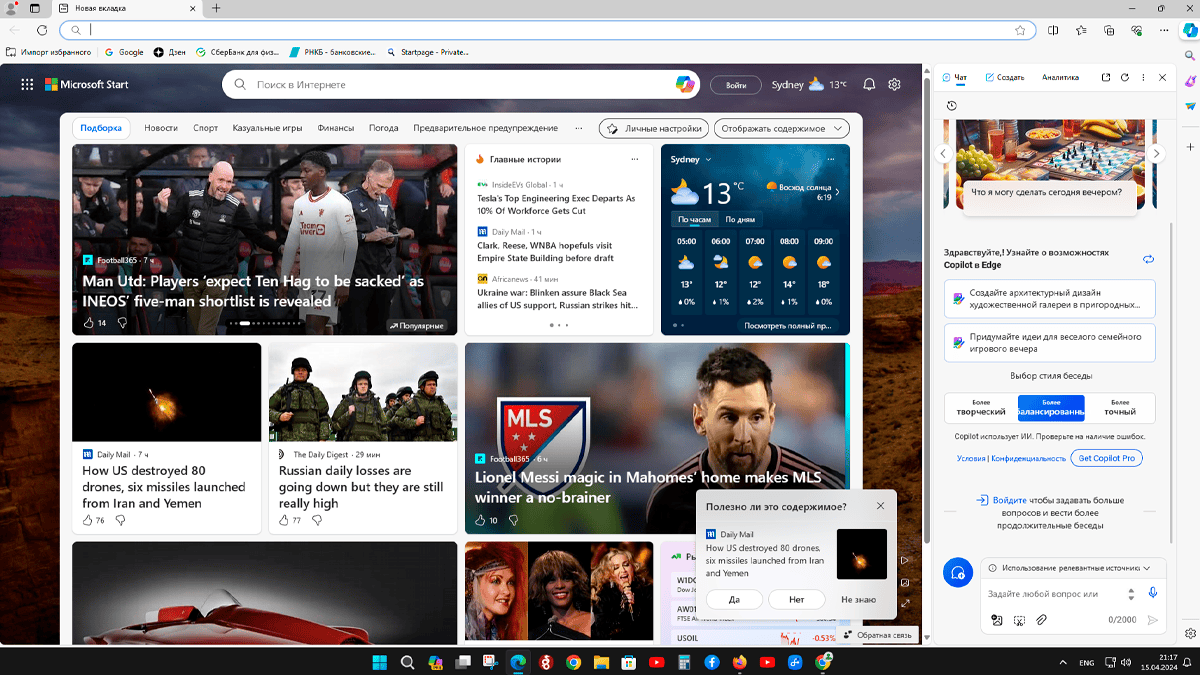Open the more options on Главные истории card
This screenshot has height=675, width=1200.
pyautogui.click(x=634, y=159)
